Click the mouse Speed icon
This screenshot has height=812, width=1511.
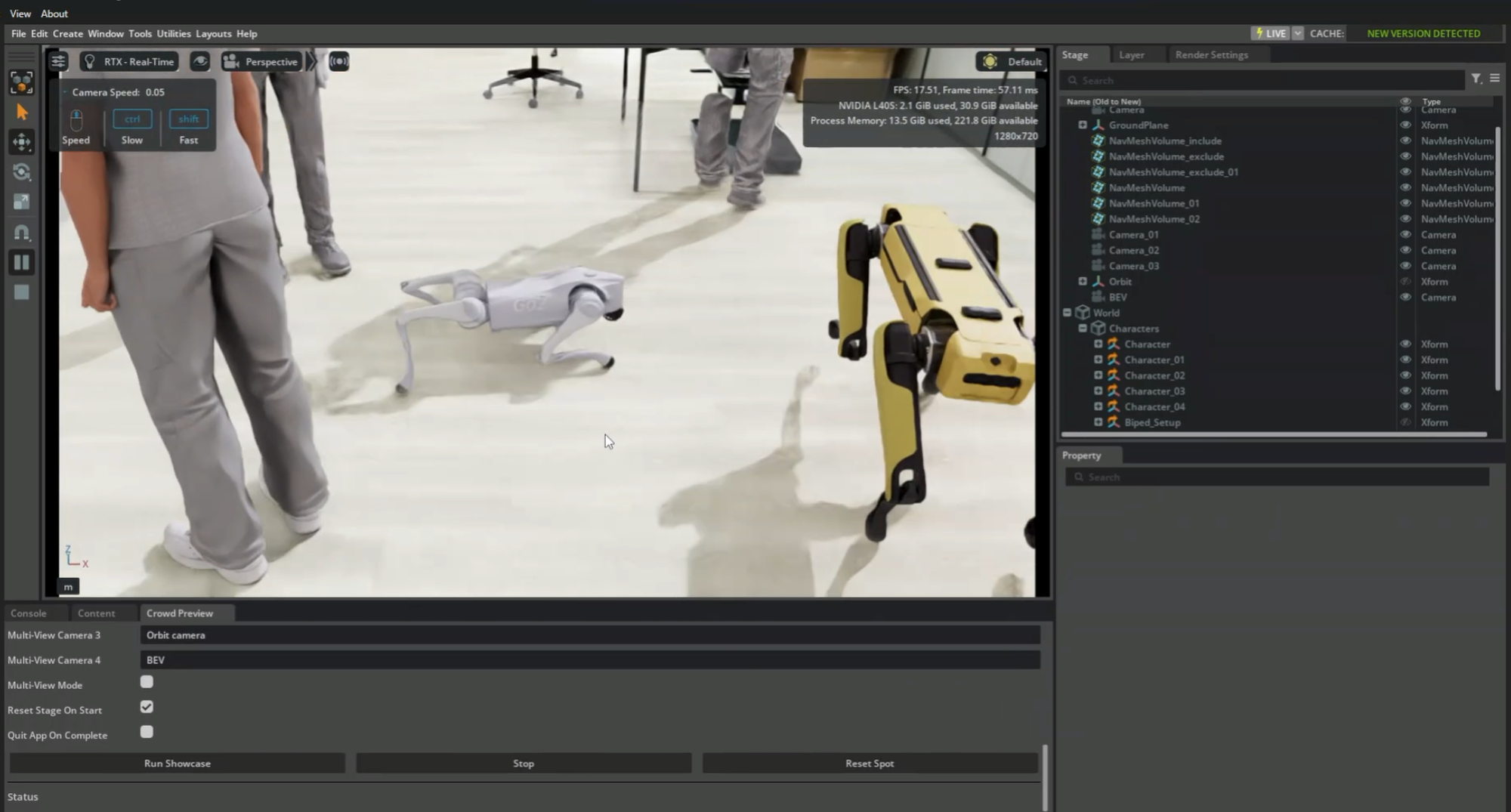point(76,120)
